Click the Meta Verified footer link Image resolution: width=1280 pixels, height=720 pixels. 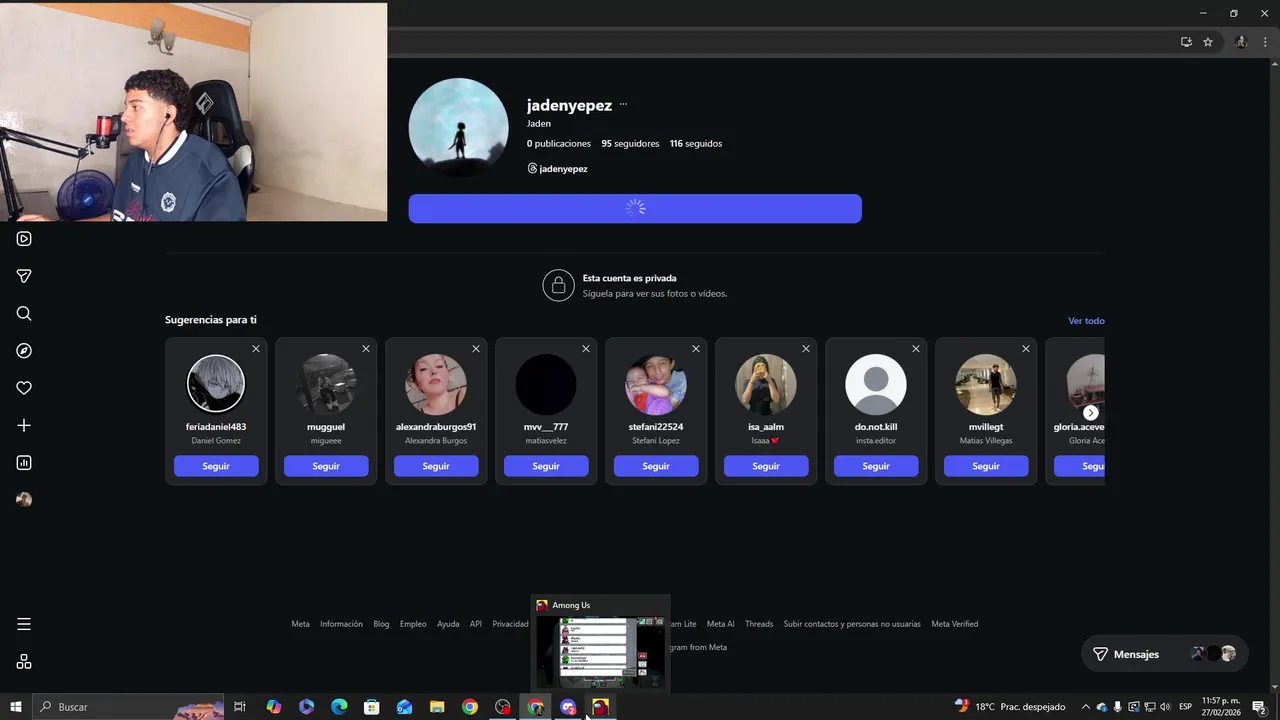955,624
